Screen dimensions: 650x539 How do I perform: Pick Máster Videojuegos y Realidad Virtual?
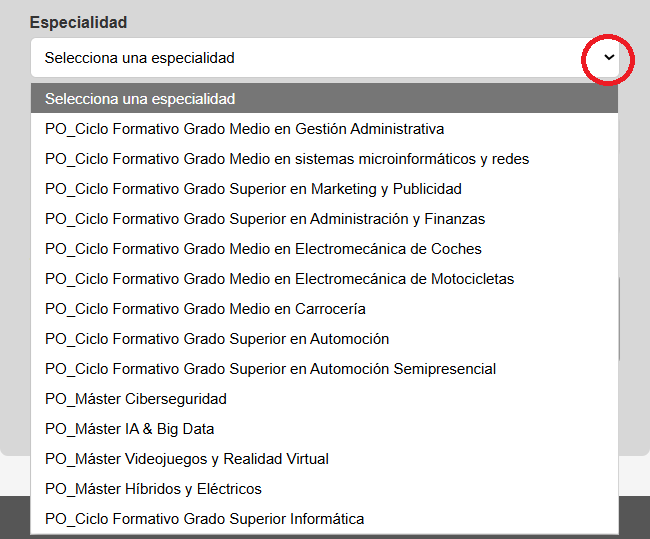pos(187,459)
